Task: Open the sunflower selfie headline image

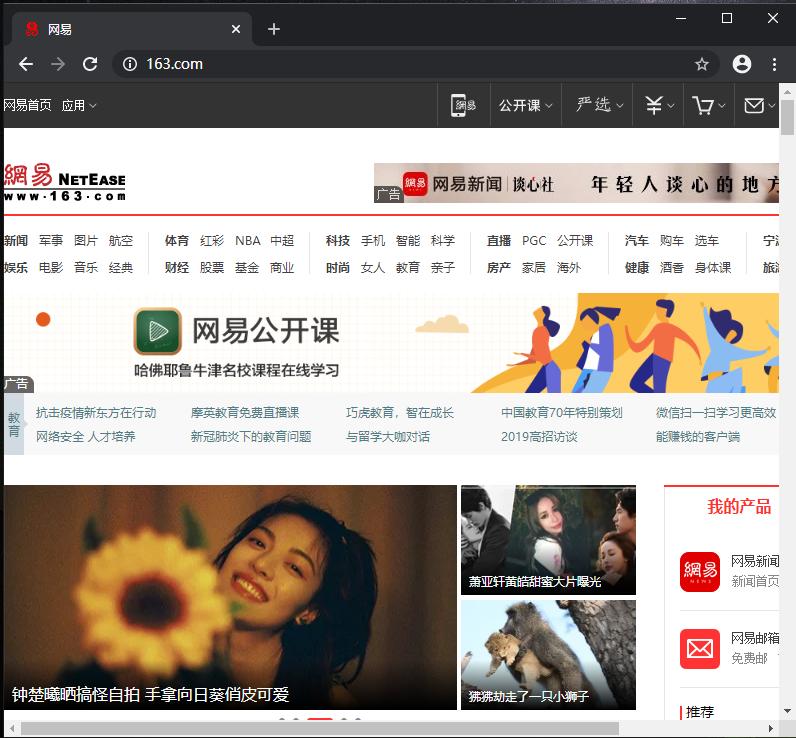Action: (x=230, y=597)
